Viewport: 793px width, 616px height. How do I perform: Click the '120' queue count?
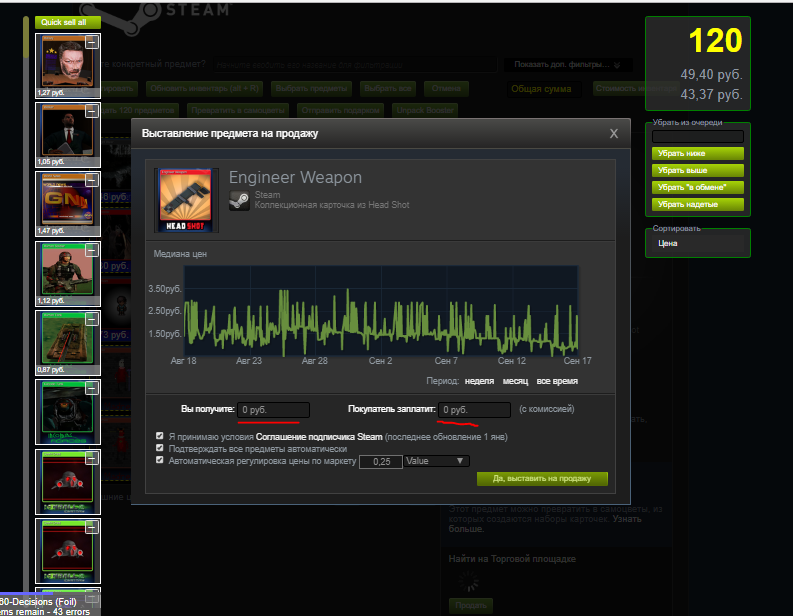coord(716,40)
